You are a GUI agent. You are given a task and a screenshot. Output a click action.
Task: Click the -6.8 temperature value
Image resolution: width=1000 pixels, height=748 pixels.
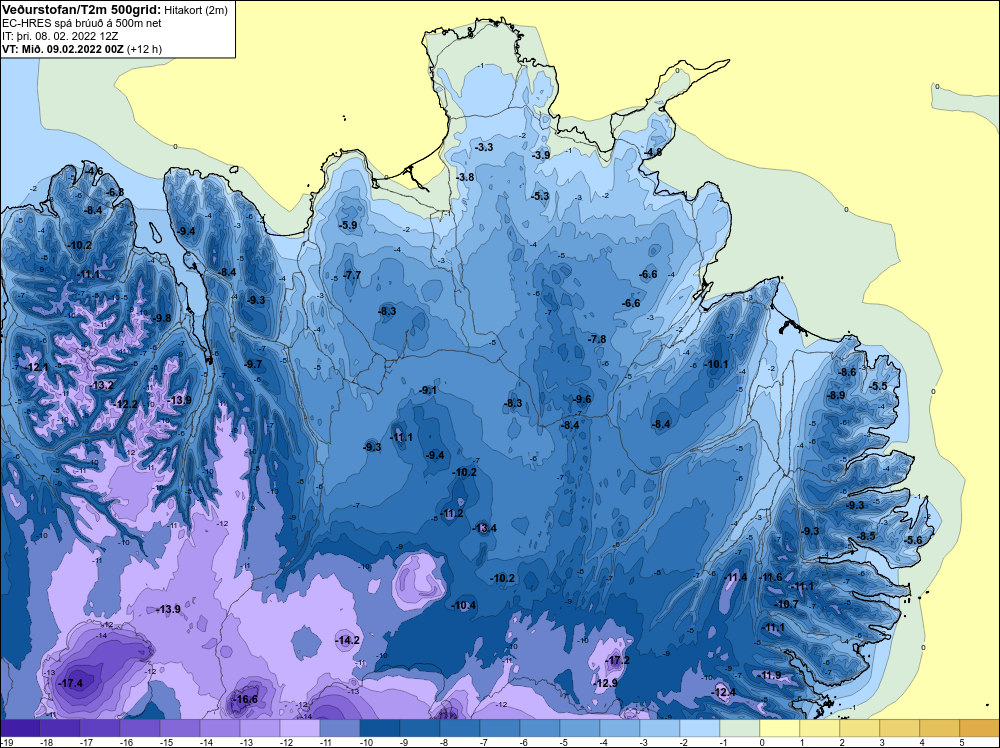tap(115, 192)
